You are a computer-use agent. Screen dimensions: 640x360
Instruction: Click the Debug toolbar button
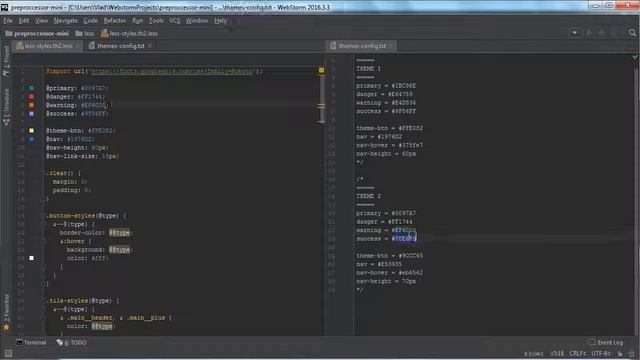(601, 33)
